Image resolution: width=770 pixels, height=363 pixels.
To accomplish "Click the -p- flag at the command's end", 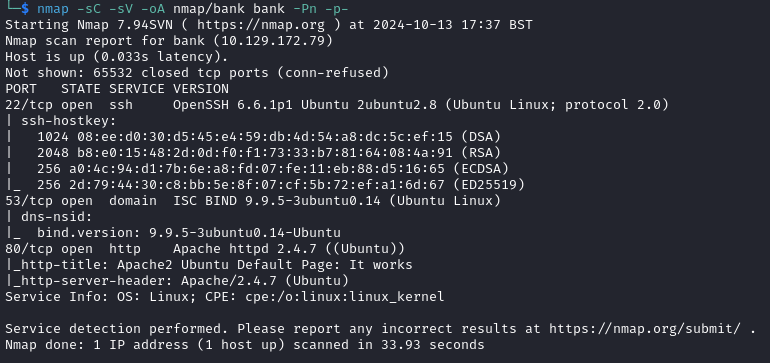I will [332, 9].
